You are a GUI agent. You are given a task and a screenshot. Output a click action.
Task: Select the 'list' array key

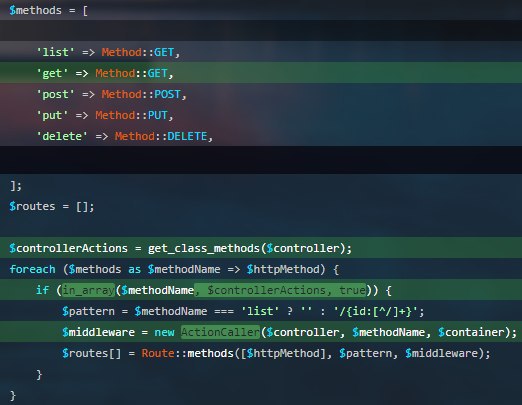55,52
